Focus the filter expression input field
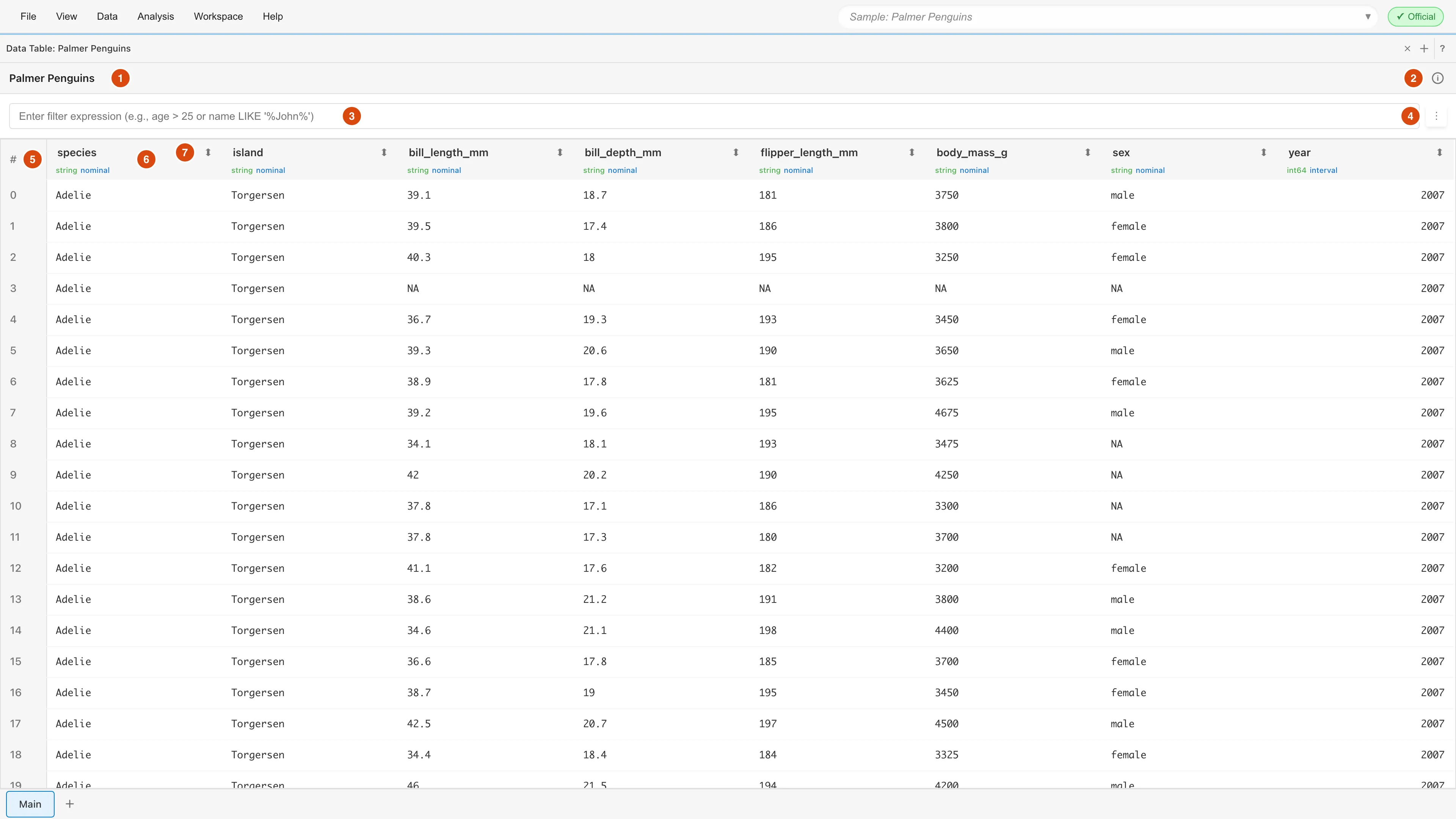The height and width of the screenshot is (819, 1456). click(714, 116)
